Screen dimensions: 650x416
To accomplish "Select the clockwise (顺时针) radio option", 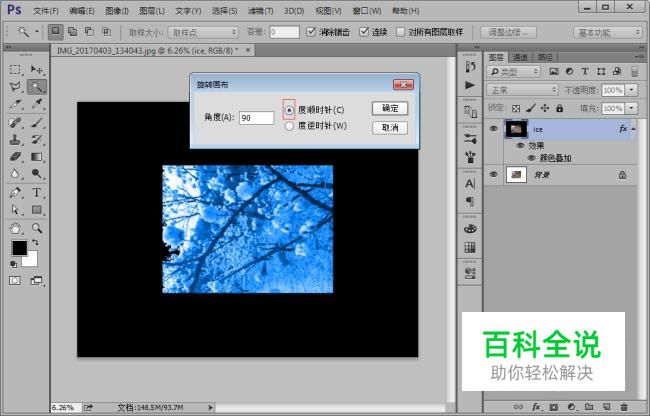I will [x=289, y=110].
